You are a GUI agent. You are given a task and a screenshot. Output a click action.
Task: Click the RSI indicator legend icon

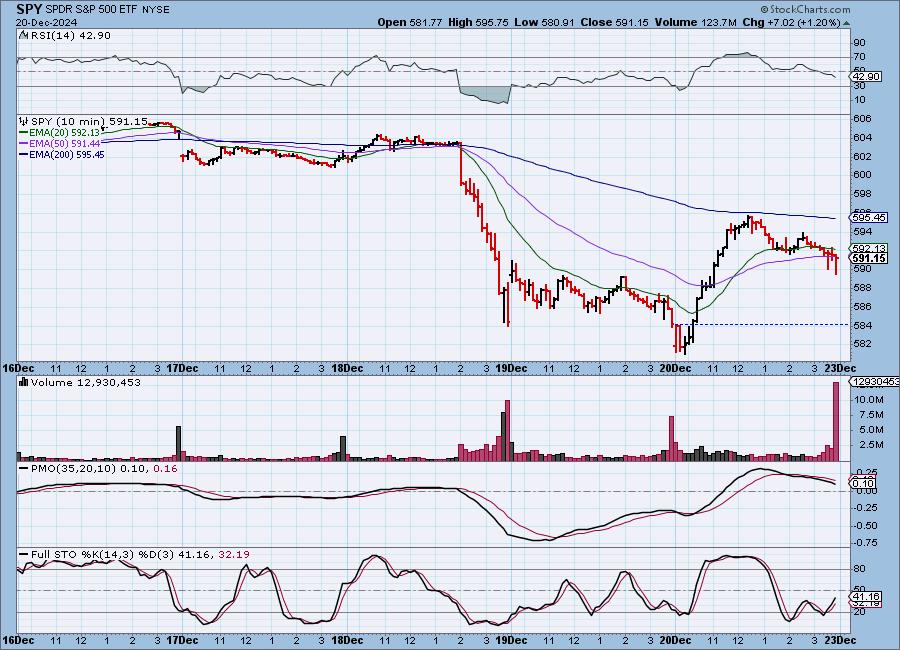click(x=24, y=36)
